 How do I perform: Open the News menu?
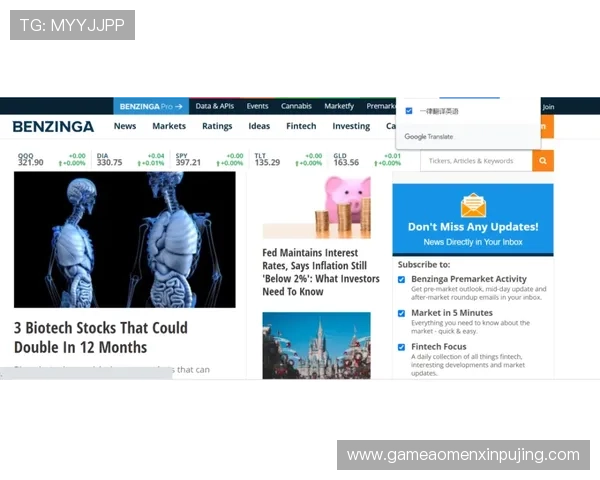pos(125,126)
